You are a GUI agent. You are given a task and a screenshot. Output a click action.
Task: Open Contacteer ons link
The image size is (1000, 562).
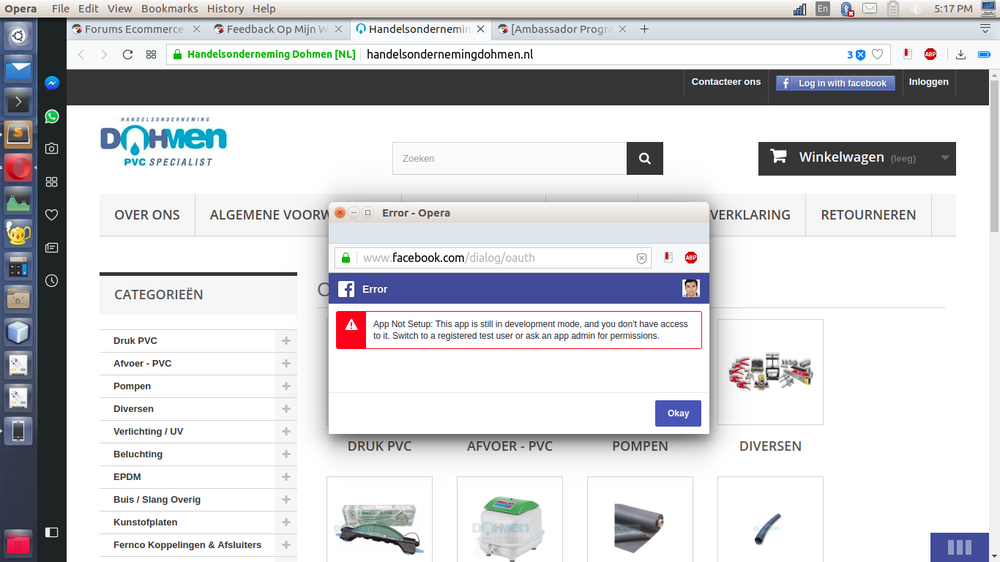[726, 82]
